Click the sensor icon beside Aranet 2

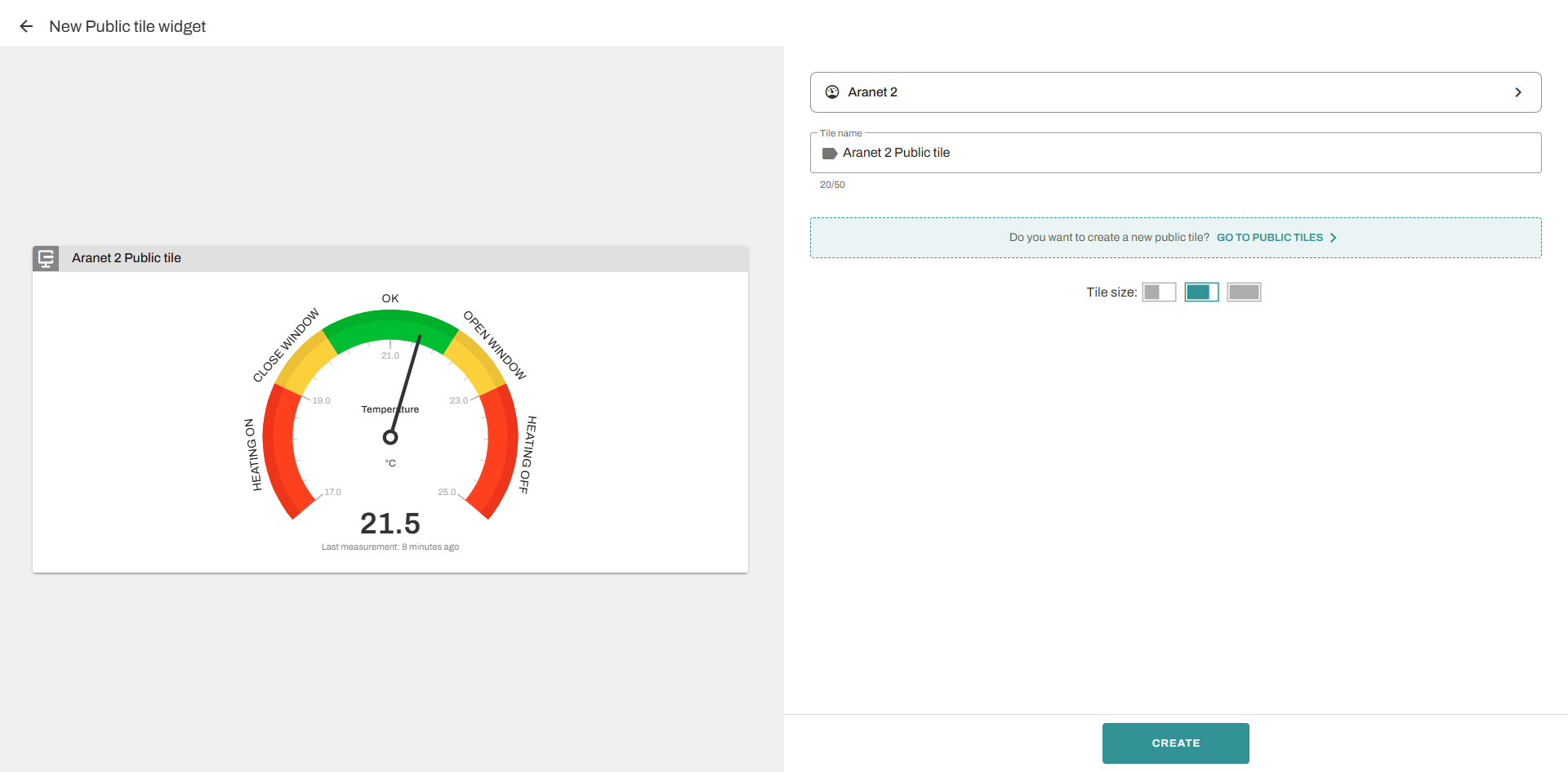pyautogui.click(x=832, y=92)
